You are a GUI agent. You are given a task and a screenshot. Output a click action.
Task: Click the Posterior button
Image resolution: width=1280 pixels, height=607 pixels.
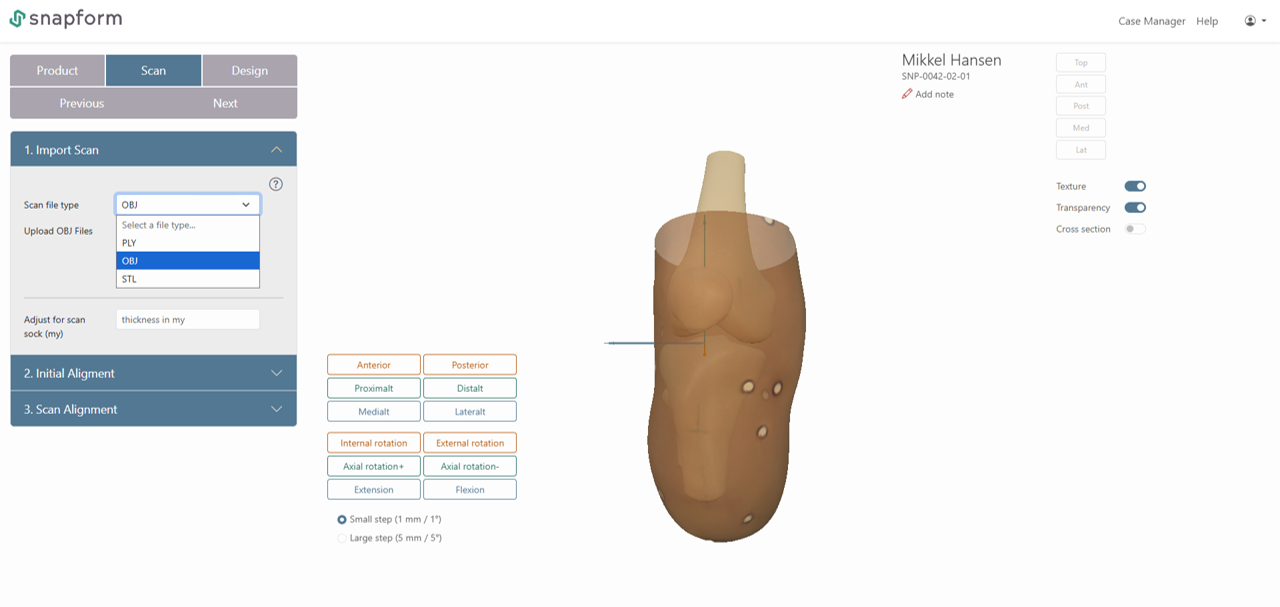[x=470, y=365]
